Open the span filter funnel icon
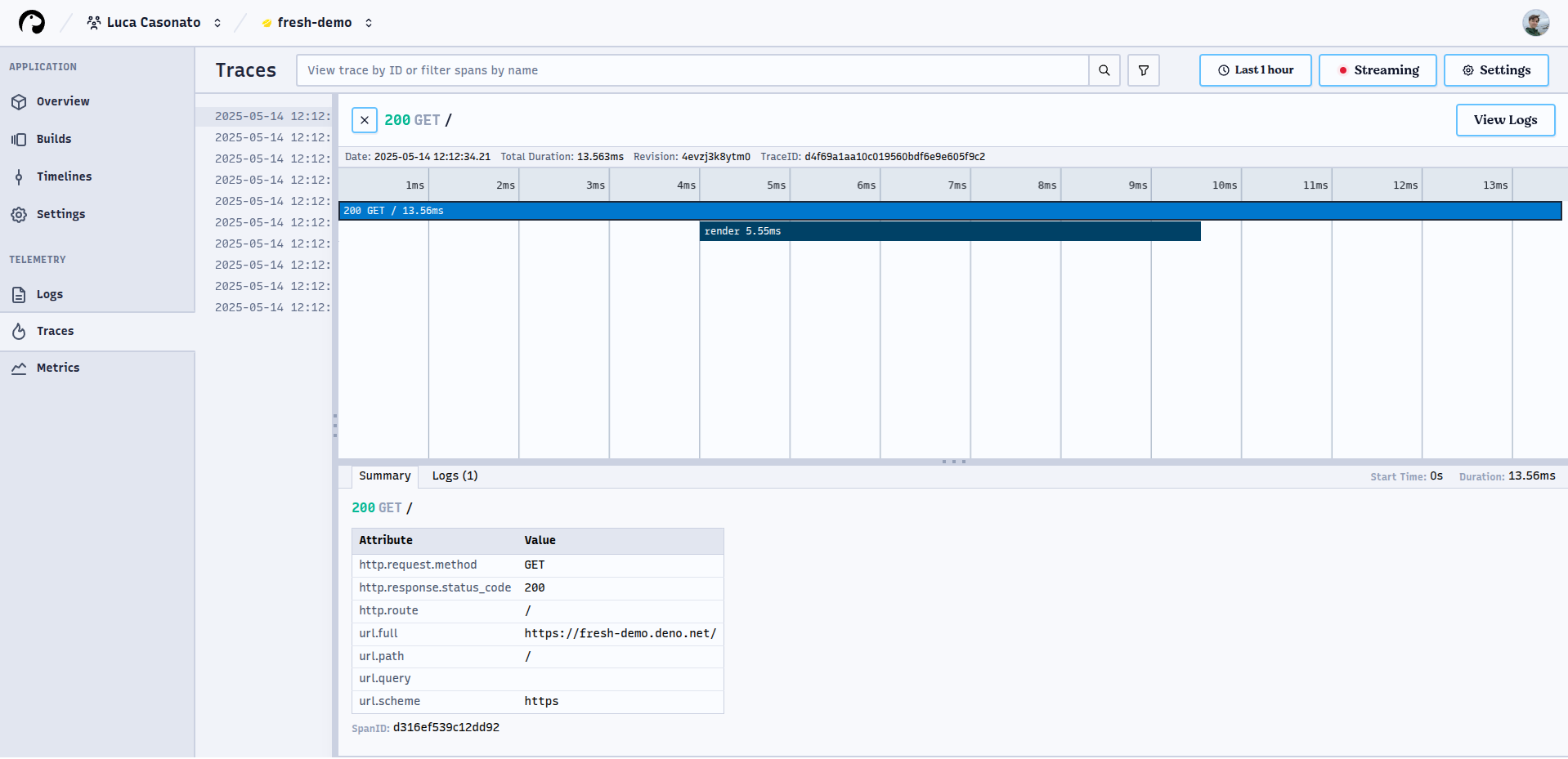Screen dimensions: 1568x759 pyautogui.click(x=1143, y=70)
